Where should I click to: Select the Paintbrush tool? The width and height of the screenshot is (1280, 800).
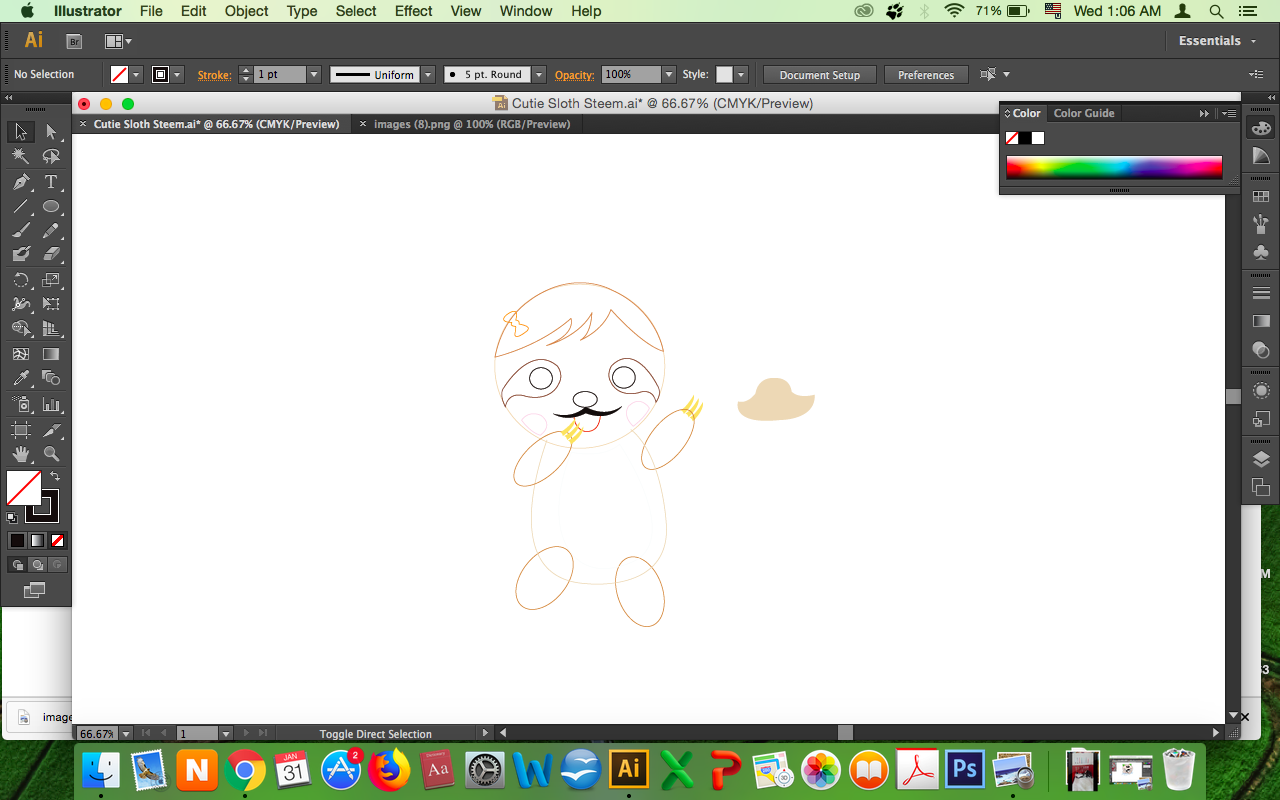21,231
